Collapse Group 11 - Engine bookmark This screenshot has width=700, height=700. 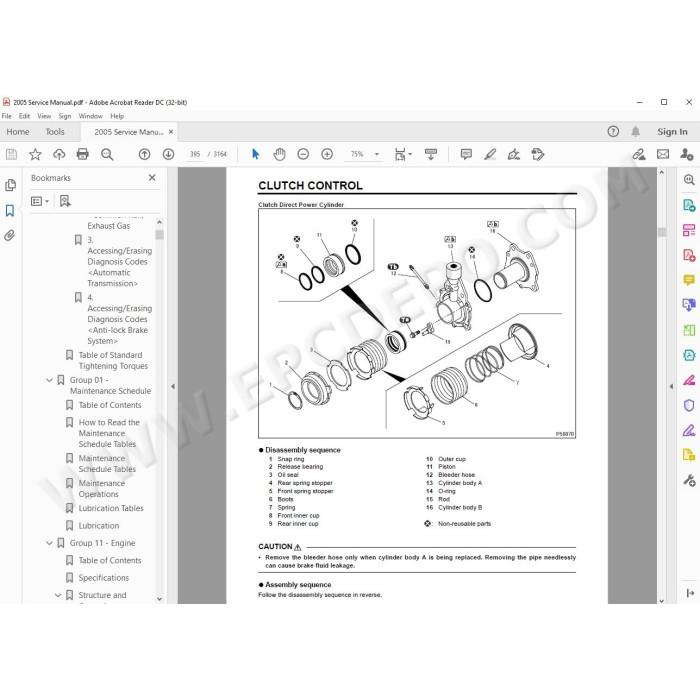(50, 543)
